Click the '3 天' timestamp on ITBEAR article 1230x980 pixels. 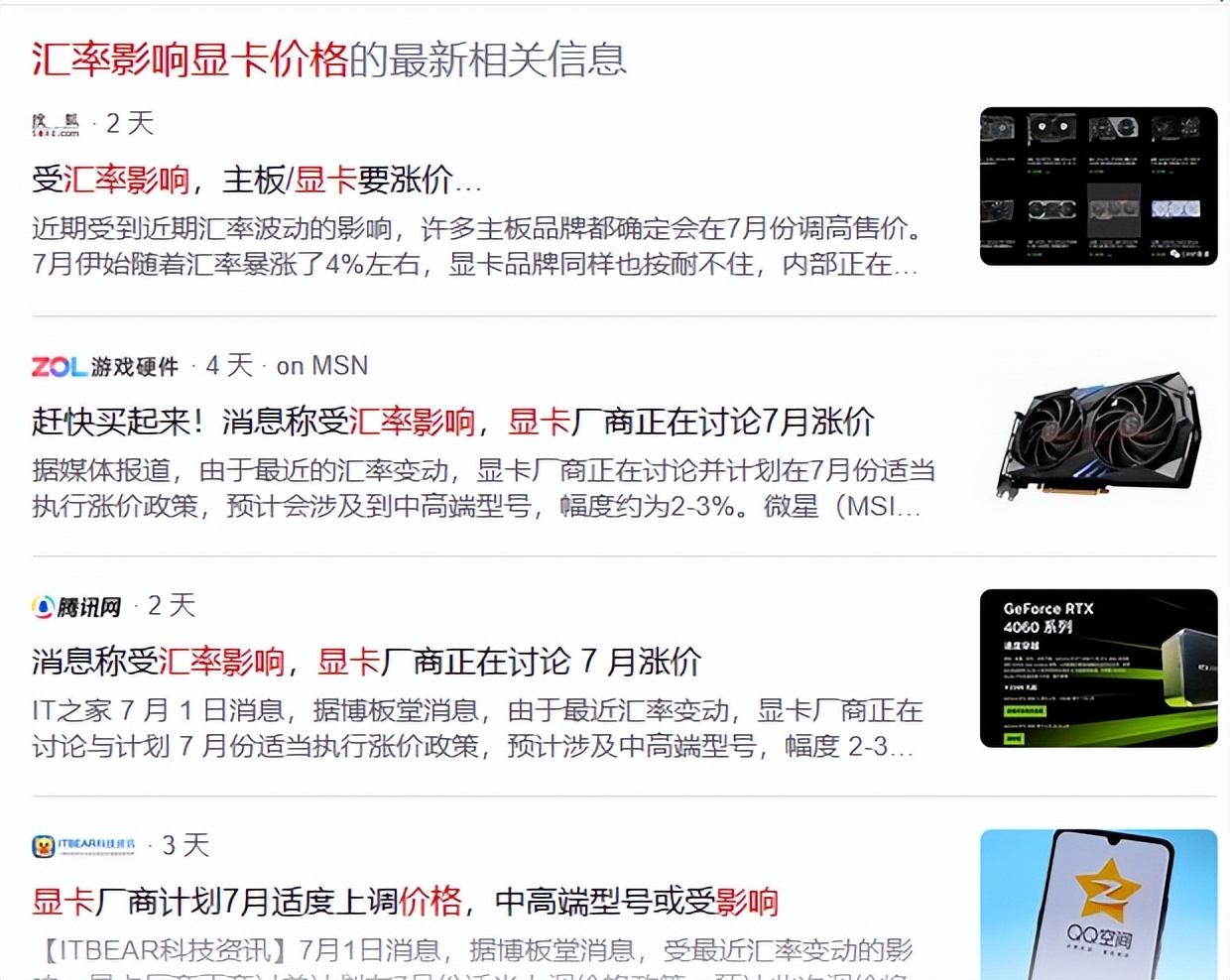pos(183,846)
